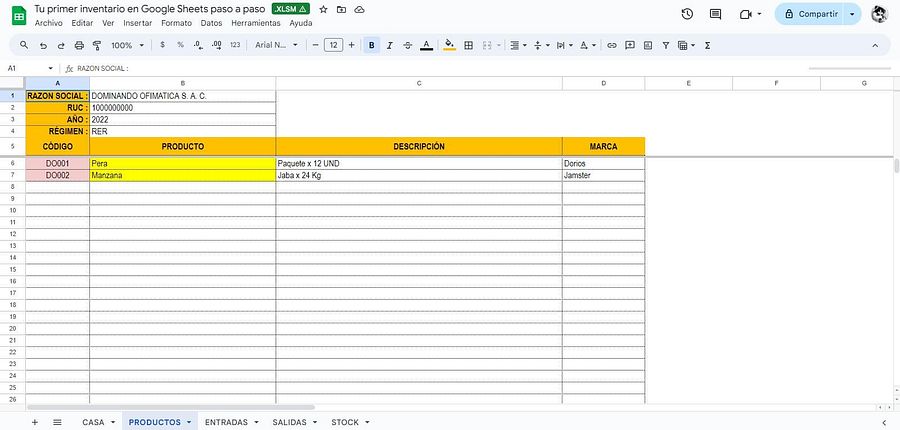Activate the paint format tool

click(x=97, y=45)
